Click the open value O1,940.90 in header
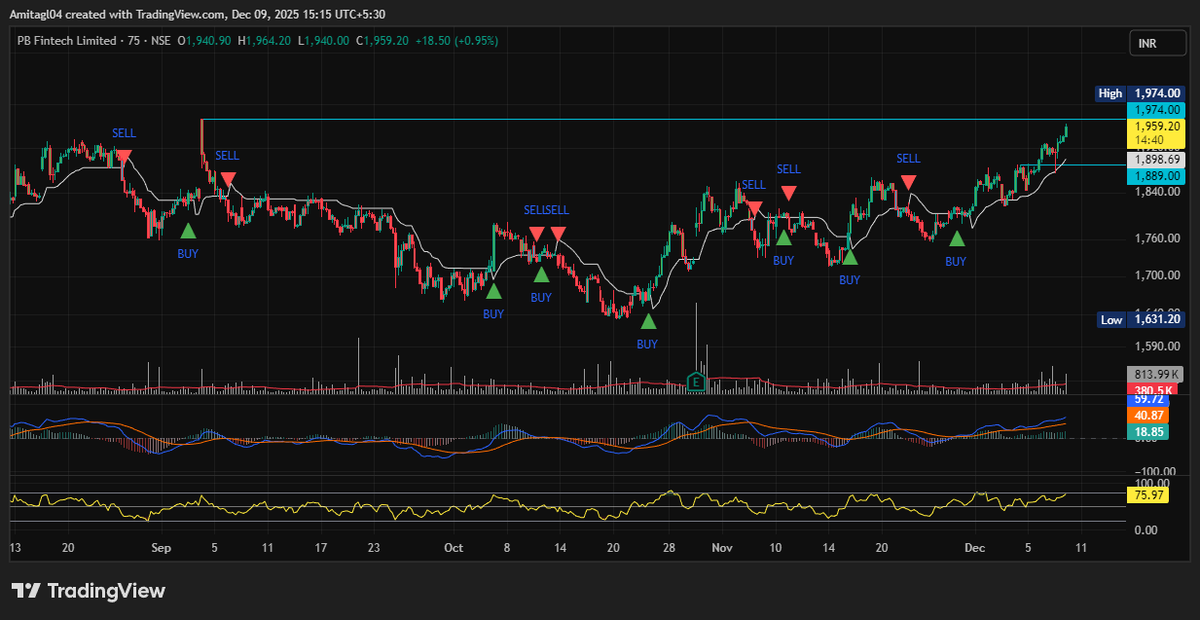This screenshot has width=1200, height=620. (204, 41)
